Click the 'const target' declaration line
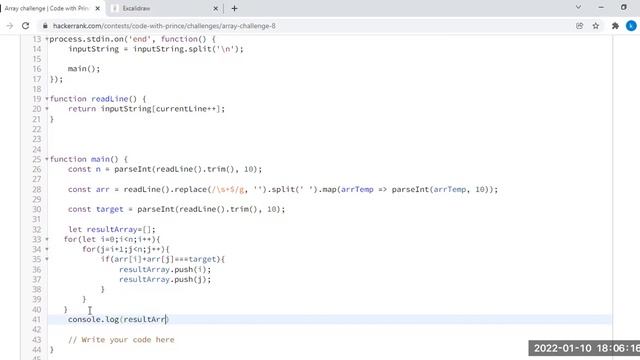This screenshot has width=640, height=360. click(x=176, y=209)
